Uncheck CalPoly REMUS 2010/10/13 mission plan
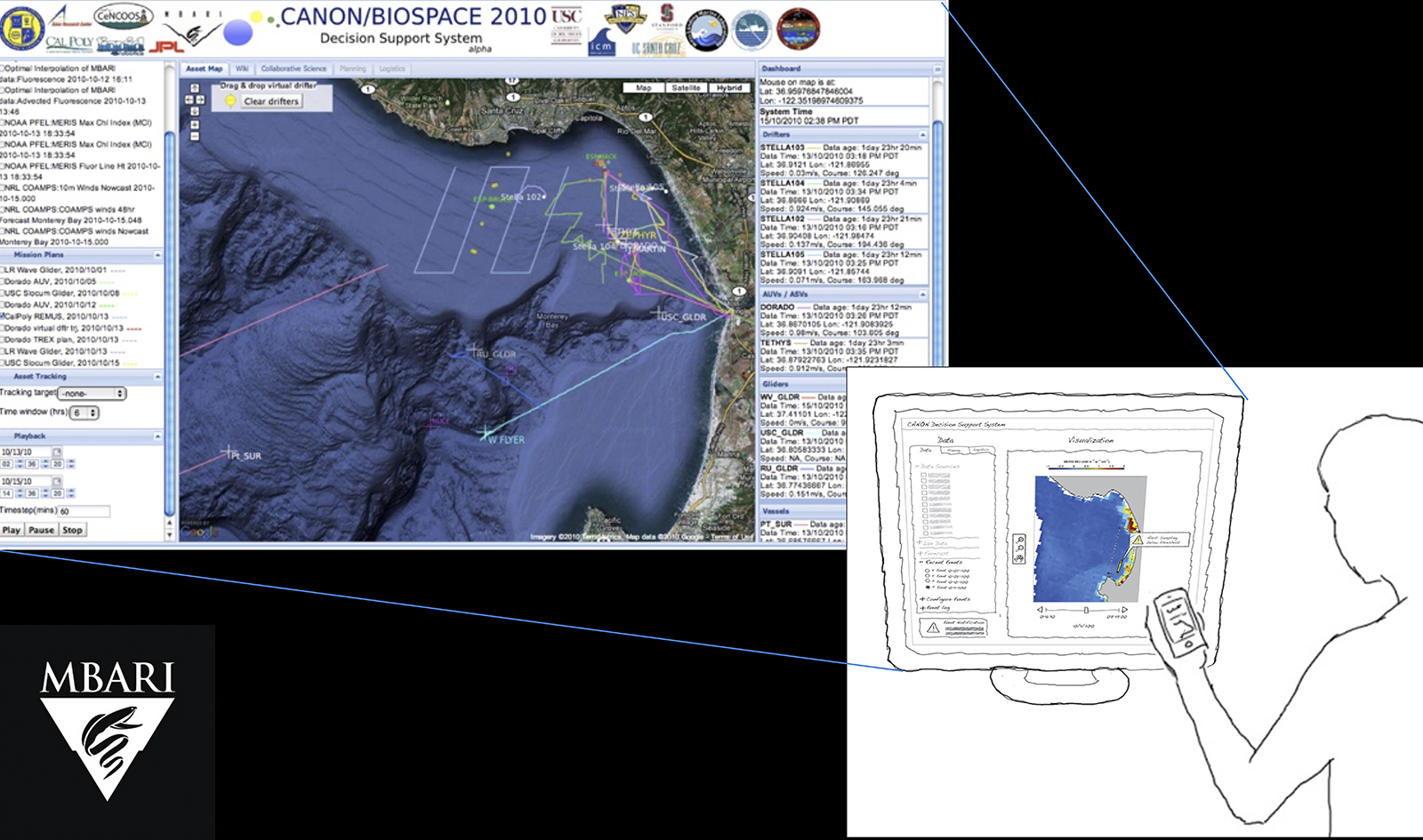The height and width of the screenshot is (840, 1423). (x=3, y=316)
